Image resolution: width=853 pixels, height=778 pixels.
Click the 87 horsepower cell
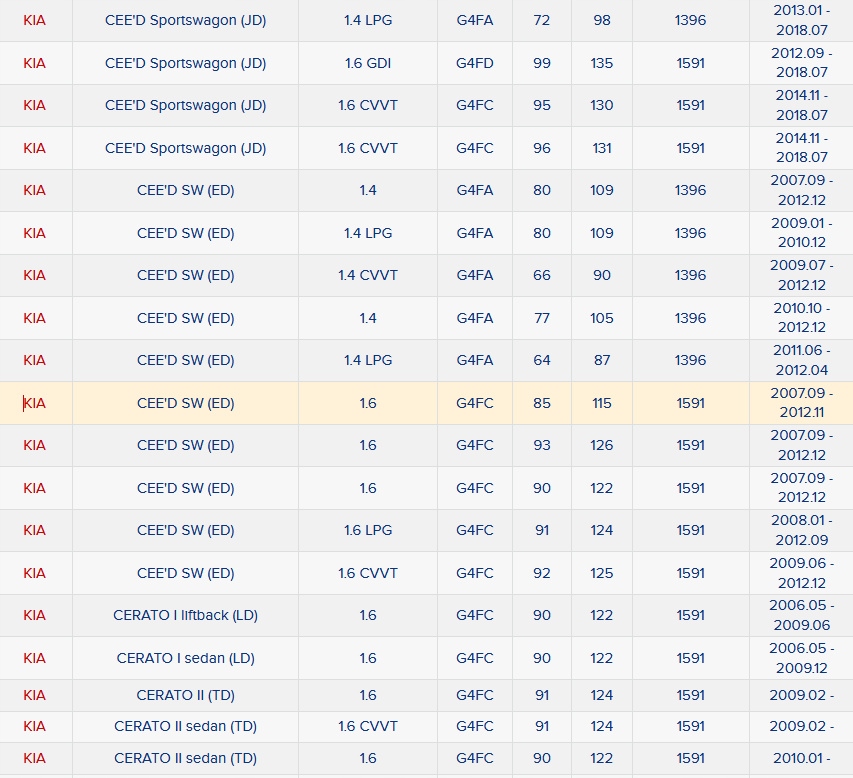(602, 360)
